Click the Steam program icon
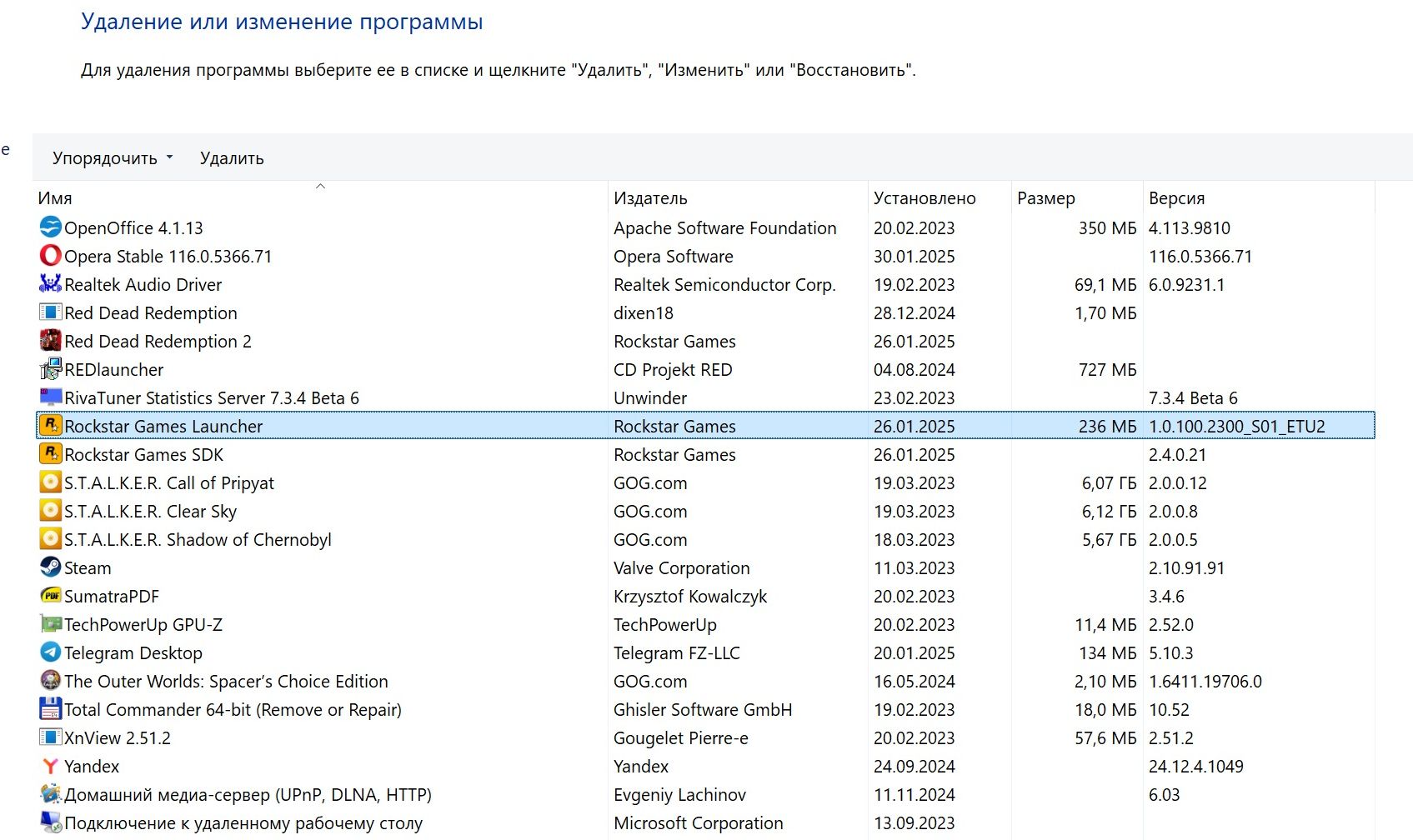This screenshot has width=1413, height=840. [x=50, y=567]
